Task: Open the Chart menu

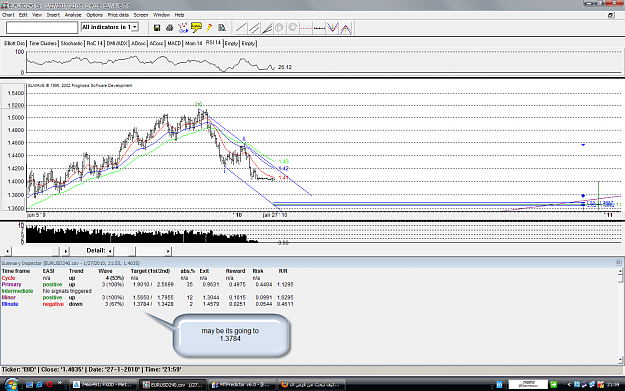Action: click(8, 15)
